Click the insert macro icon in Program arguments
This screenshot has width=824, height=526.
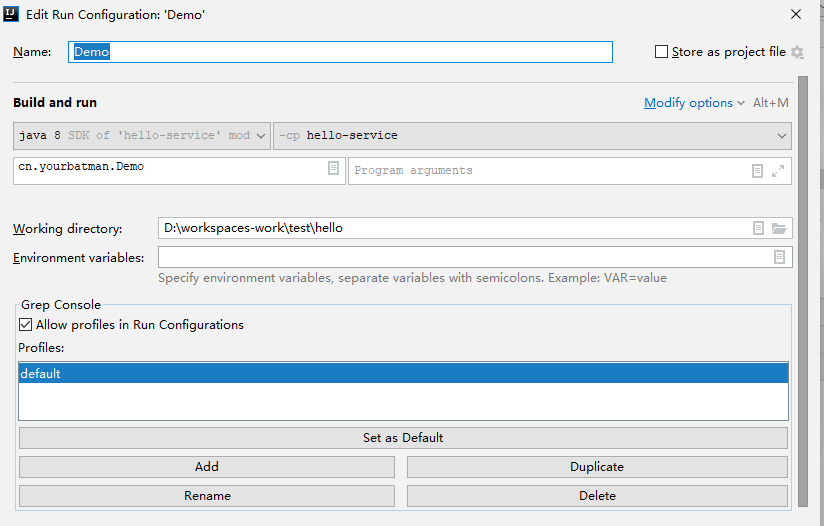click(x=757, y=171)
